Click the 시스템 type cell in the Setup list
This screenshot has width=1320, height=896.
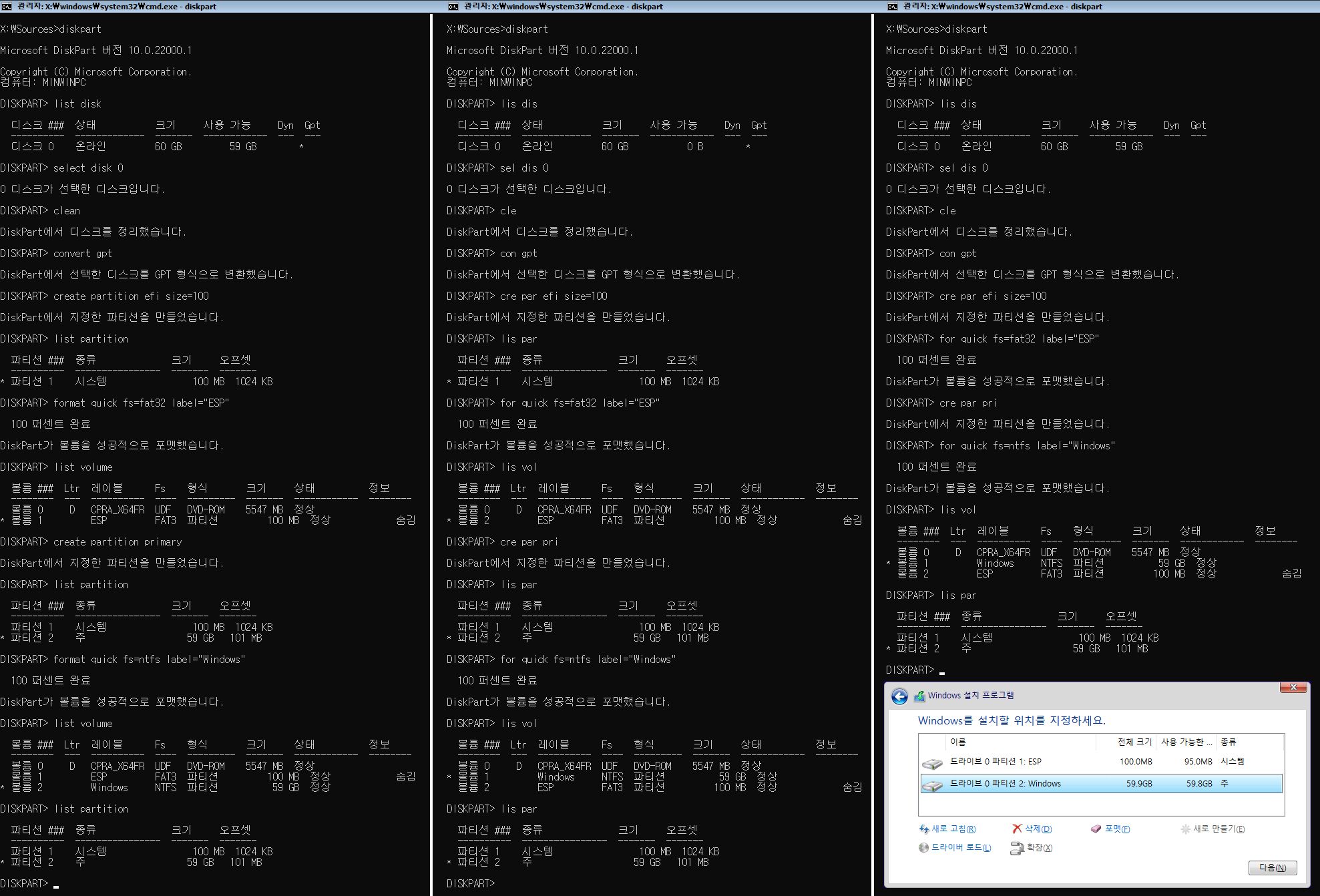(1233, 762)
